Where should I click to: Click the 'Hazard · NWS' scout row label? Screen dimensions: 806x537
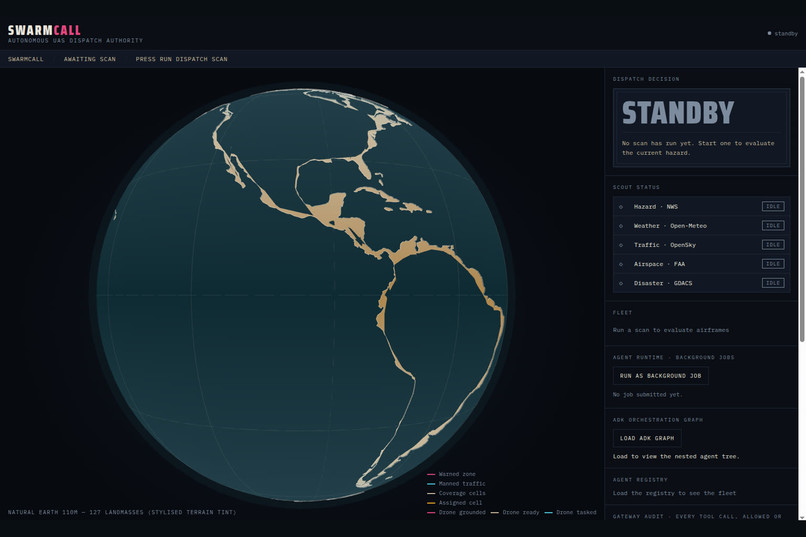[x=655, y=207]
